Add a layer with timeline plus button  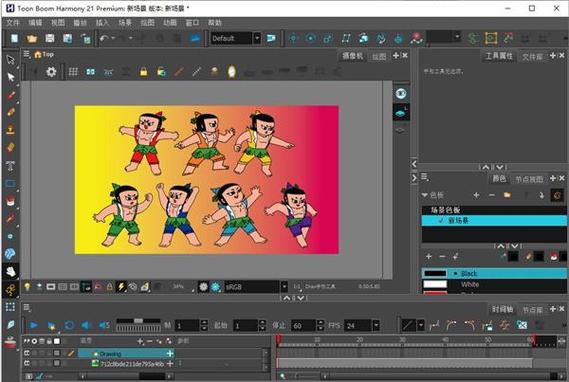pyautogui.click(x=140, y=341)
